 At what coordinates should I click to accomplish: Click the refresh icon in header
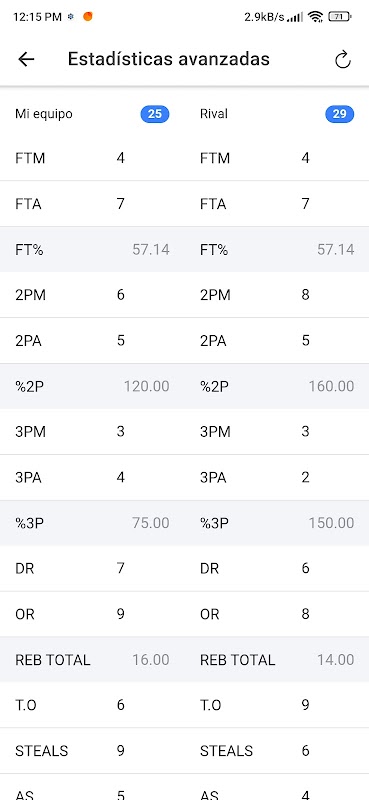pyautogui.click(x=342, y=59)
